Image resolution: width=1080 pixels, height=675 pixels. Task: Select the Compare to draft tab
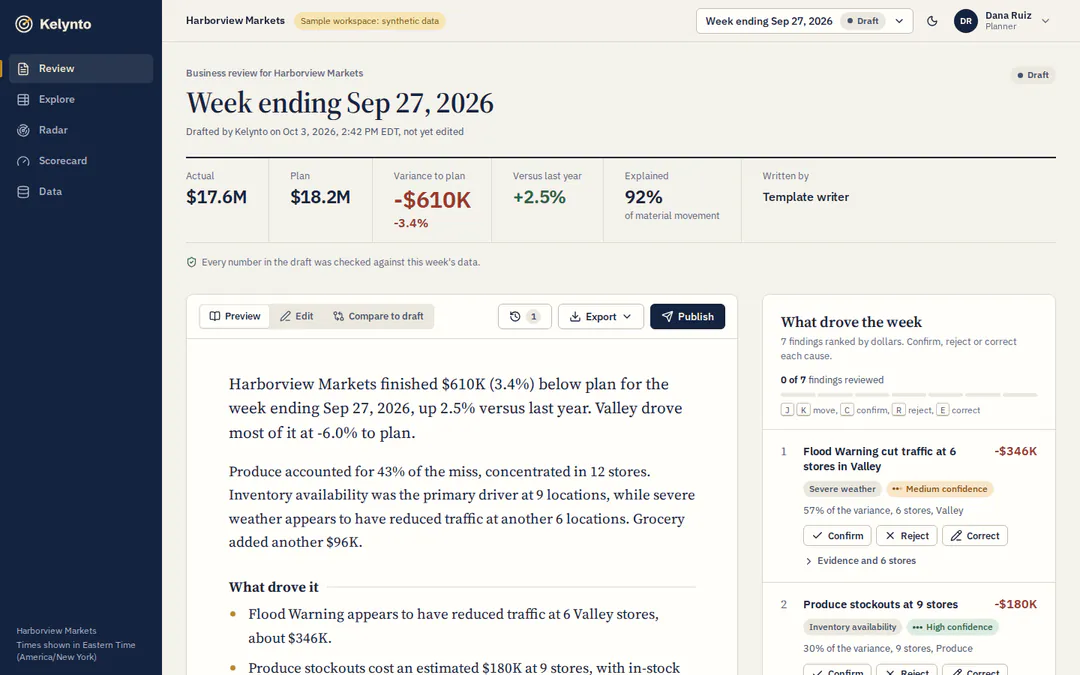coord(378,316)
